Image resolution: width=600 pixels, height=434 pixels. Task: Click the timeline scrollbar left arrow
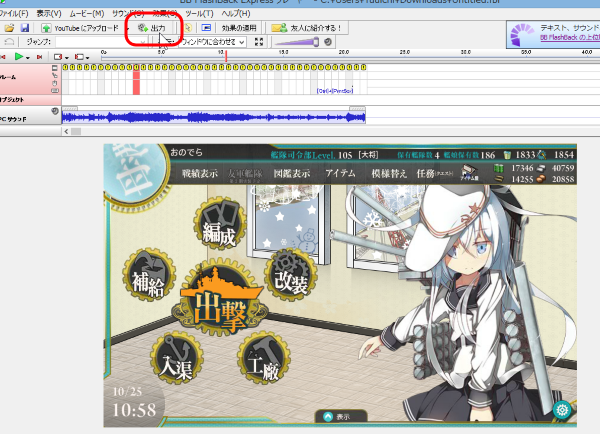coord(66,132)
